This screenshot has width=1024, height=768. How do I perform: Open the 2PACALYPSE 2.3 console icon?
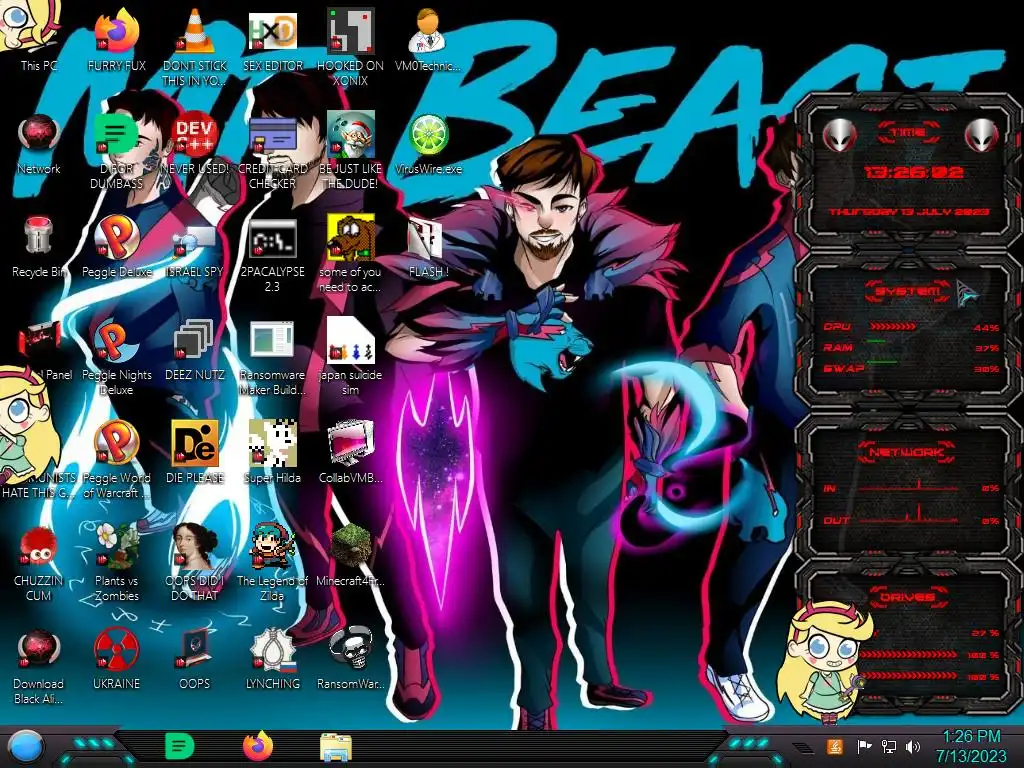coord(273,255)
